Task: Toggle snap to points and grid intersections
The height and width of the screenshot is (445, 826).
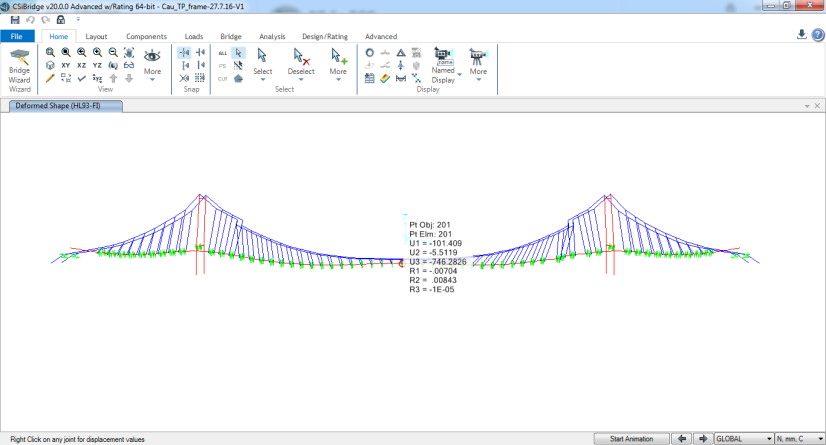Action: 184,53
